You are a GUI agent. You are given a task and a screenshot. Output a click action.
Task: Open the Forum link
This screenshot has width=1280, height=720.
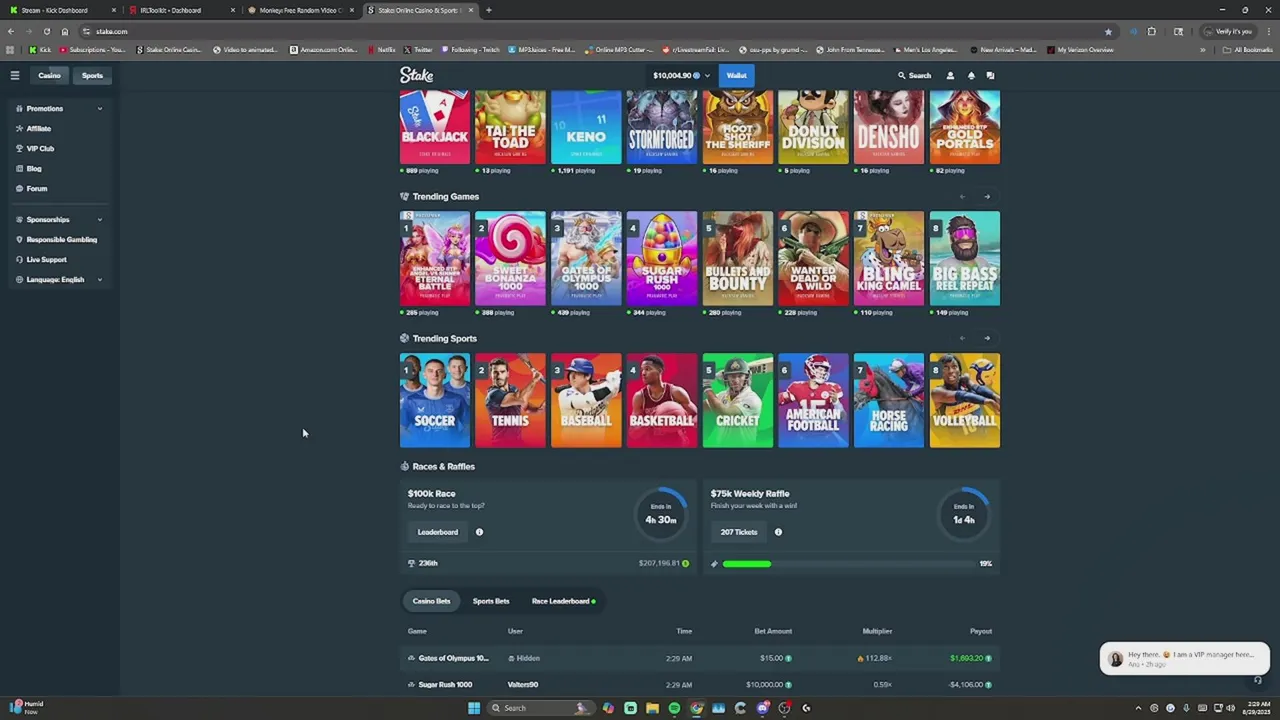36,188
